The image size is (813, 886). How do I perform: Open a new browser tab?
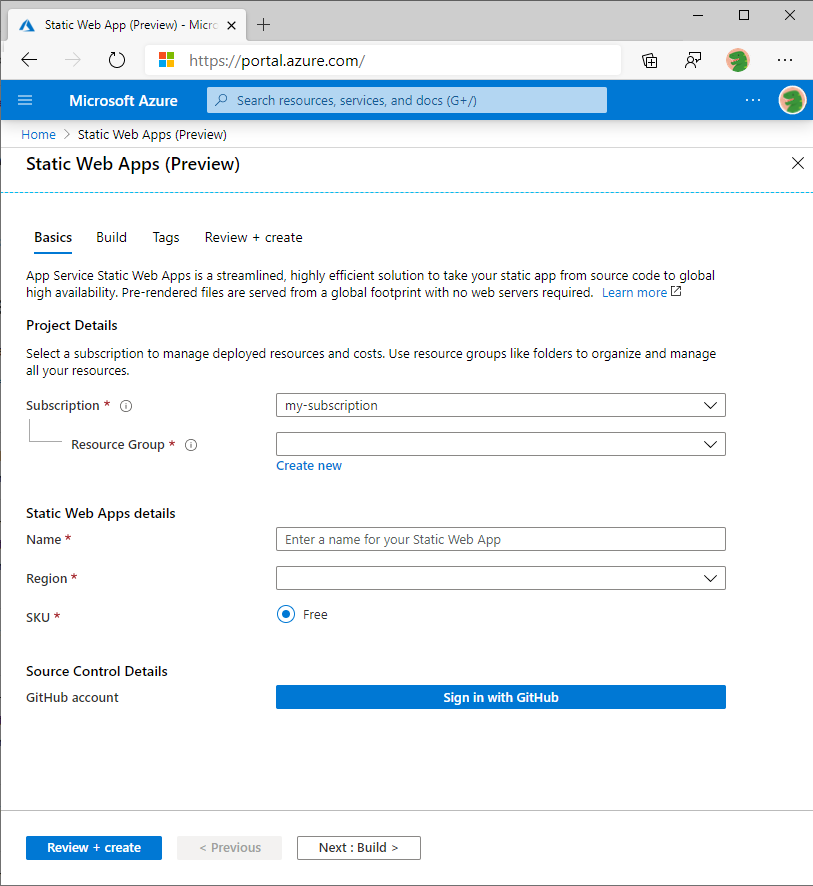point(263,25)
